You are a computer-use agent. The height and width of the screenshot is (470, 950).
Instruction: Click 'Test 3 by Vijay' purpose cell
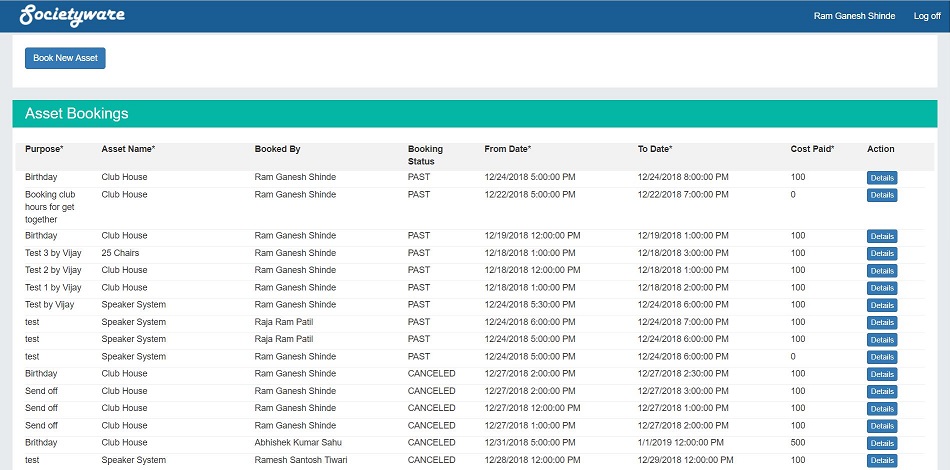[53, 253]
